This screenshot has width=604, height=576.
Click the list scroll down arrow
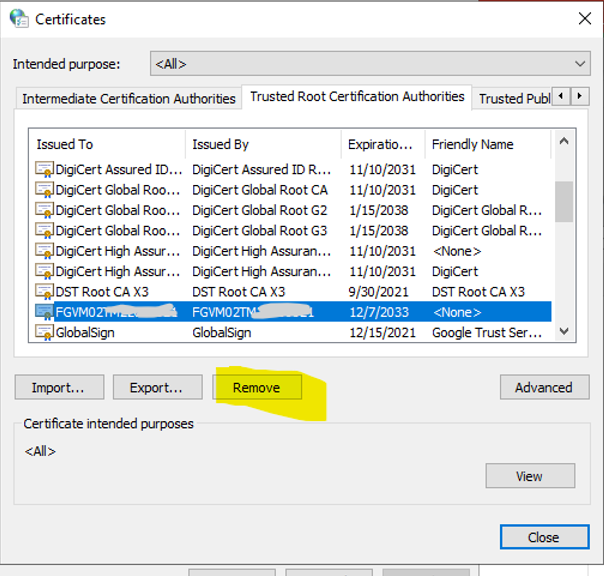point(564,331)
